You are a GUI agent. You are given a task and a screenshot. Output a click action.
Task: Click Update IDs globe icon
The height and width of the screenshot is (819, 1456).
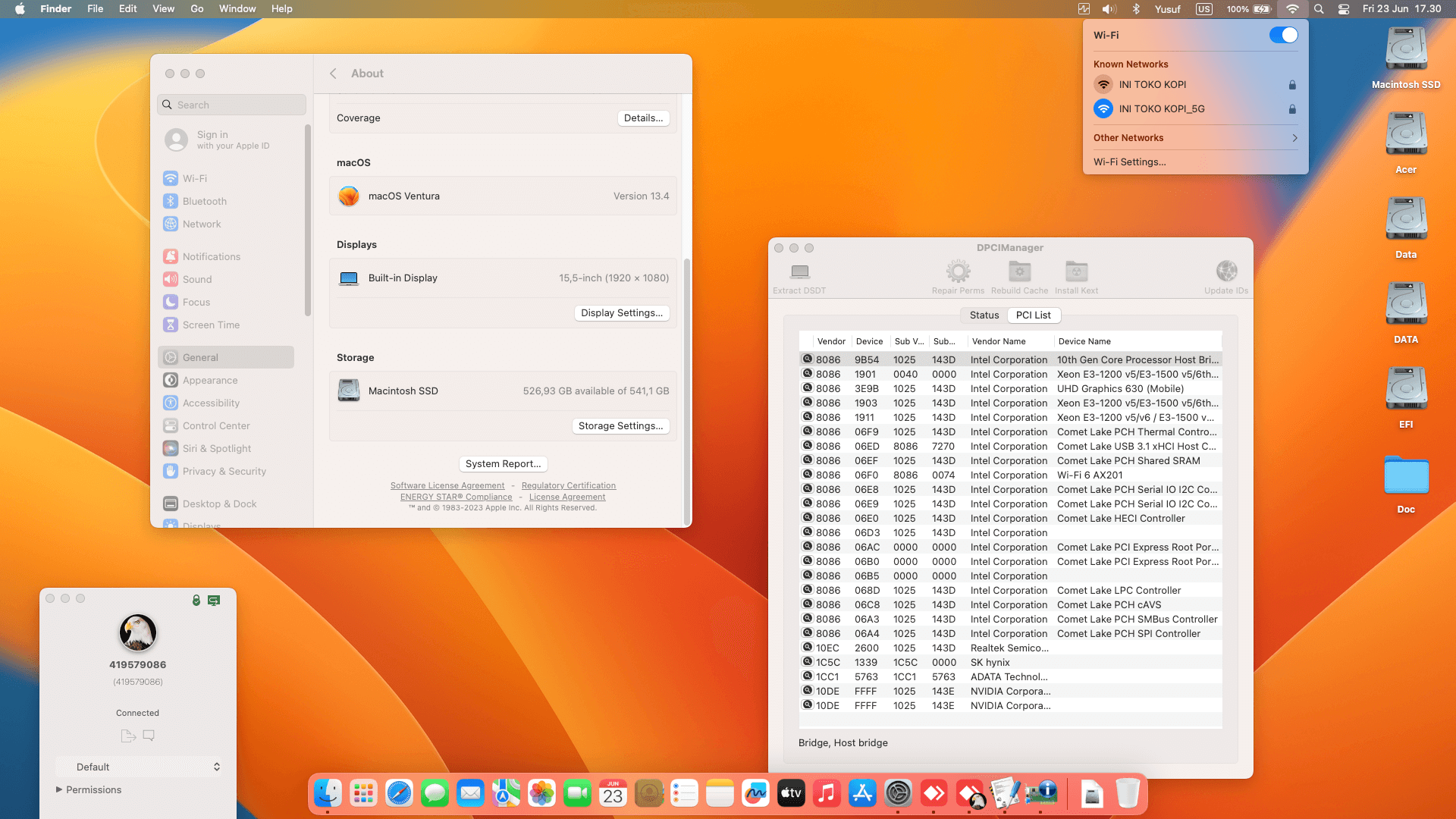(x=1225, y=271)
